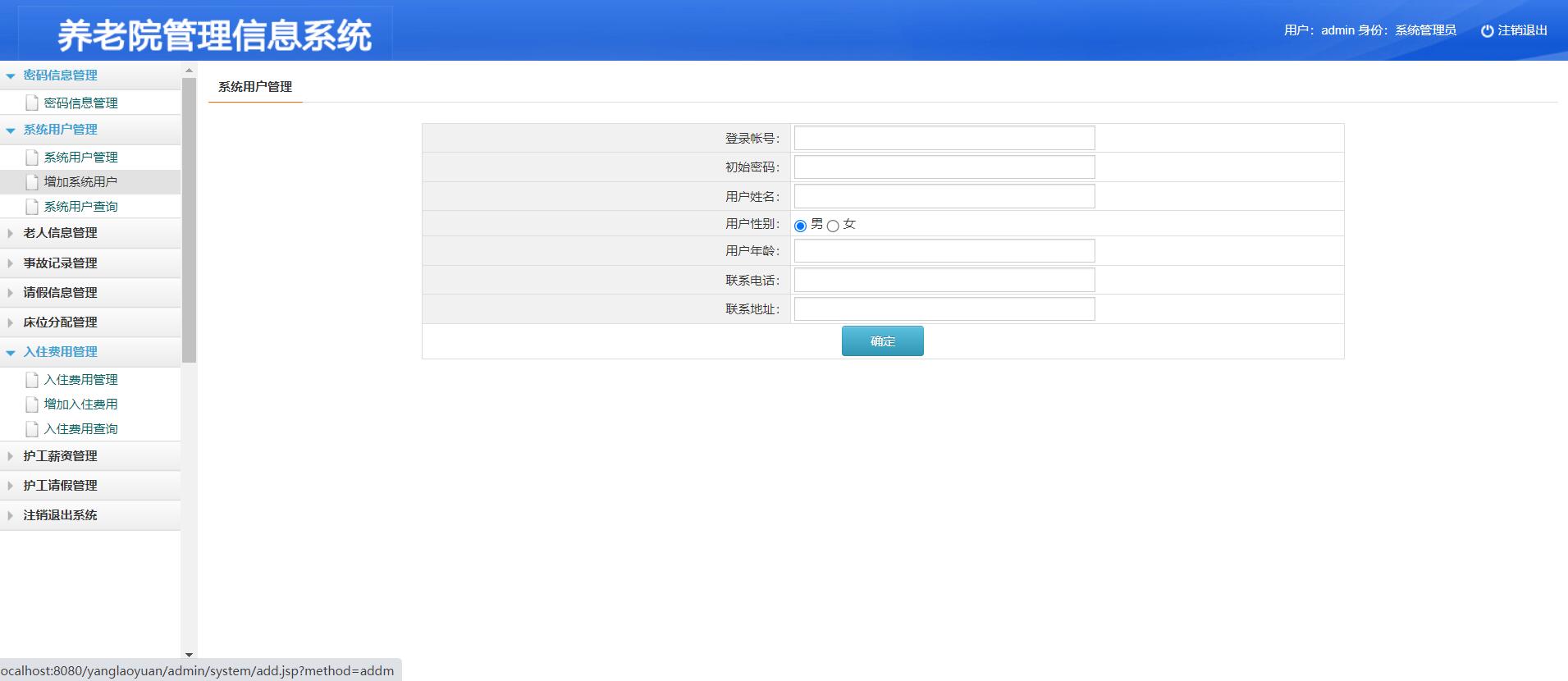Open the 入住费用管理 submenu link
Image resolution: width=1568 pixels, height=681 pixels.
(x=80, y=379)
